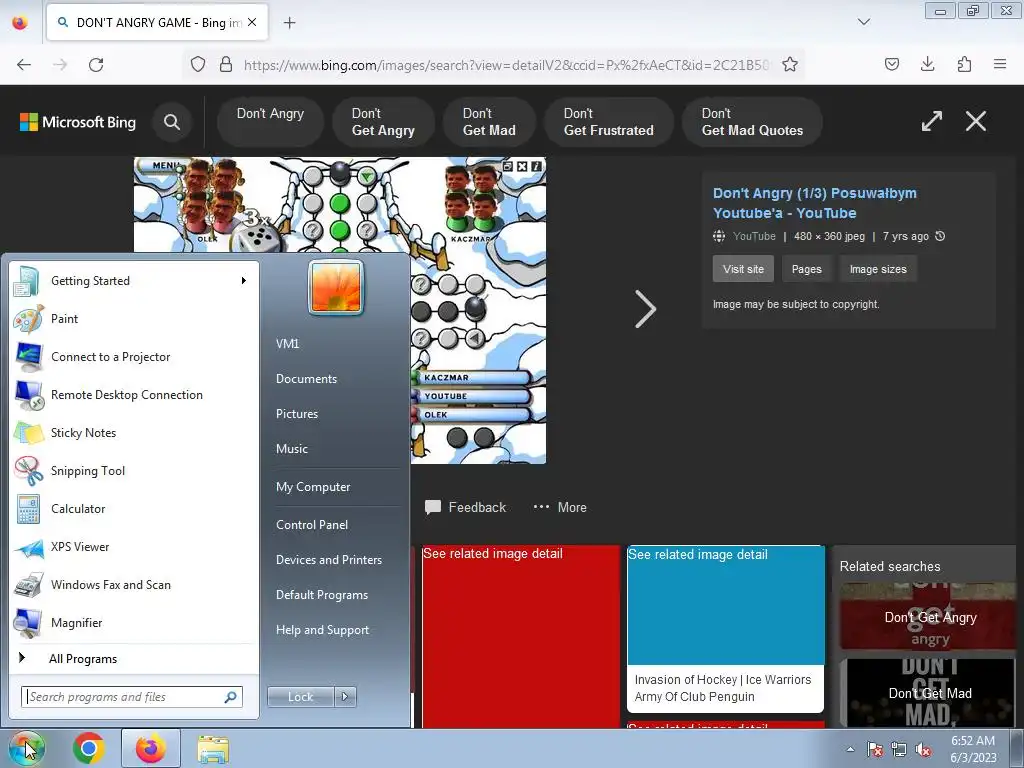Open Firefox extensions menu
This screenshot has width=1024, height=768.
coord(964,64)
